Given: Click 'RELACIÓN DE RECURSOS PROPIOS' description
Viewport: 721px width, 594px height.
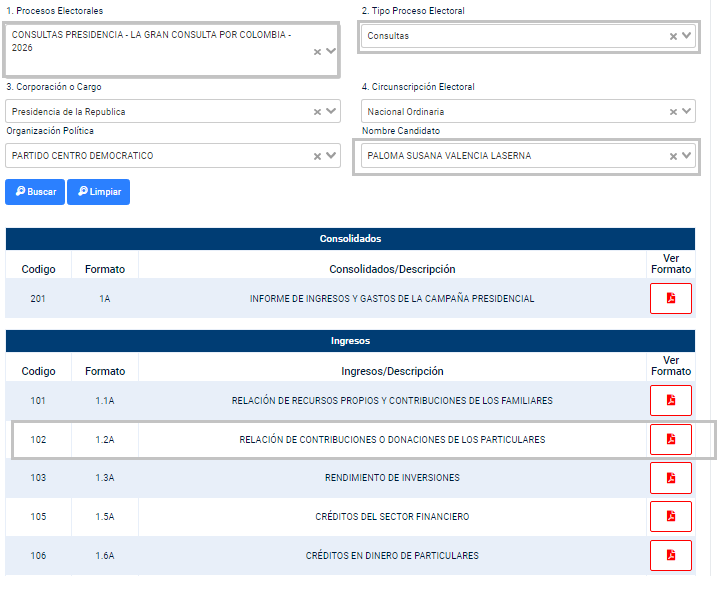Looking at the screenshot, I should [x=392, y=401].
